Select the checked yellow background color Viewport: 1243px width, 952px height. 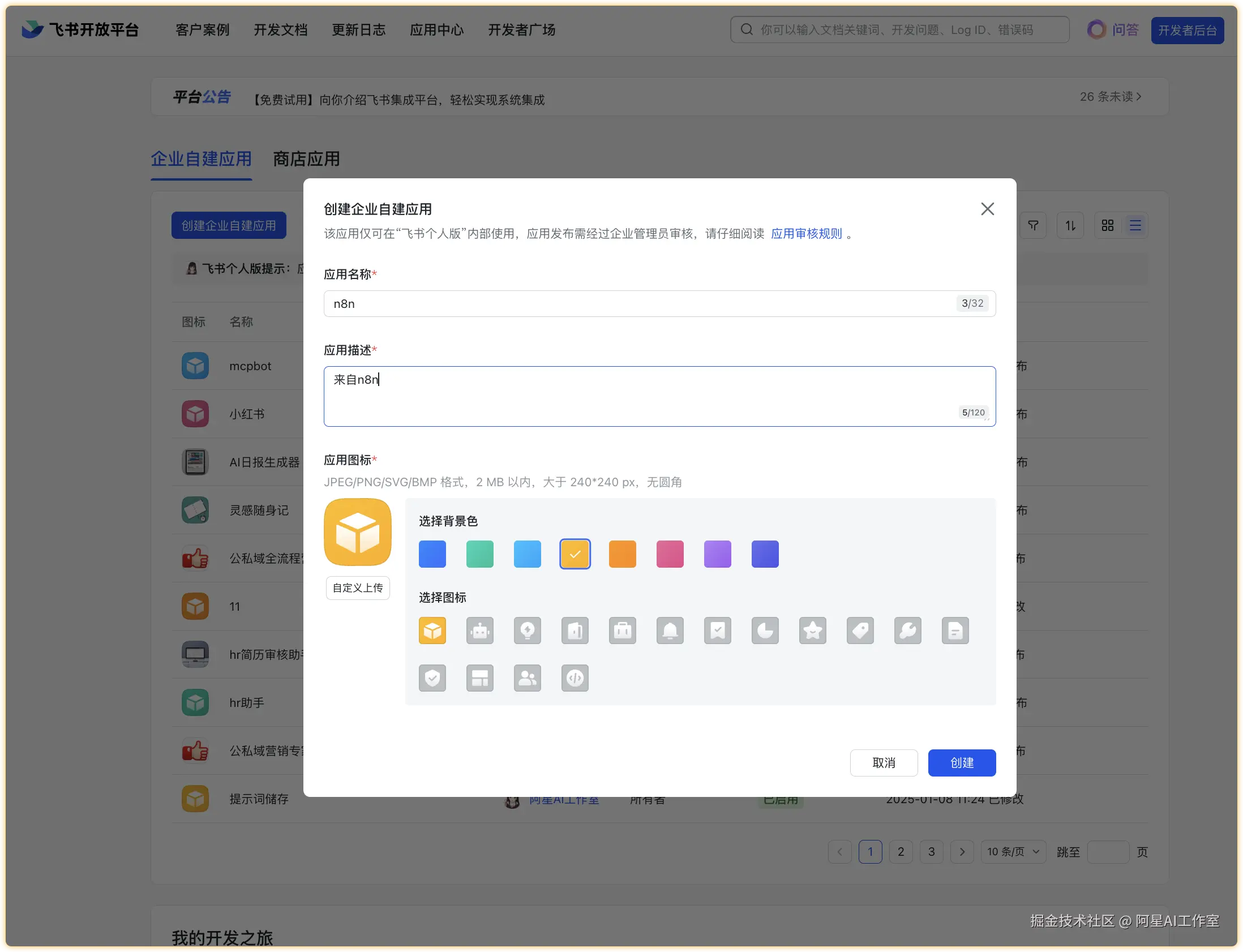point(575,554)
